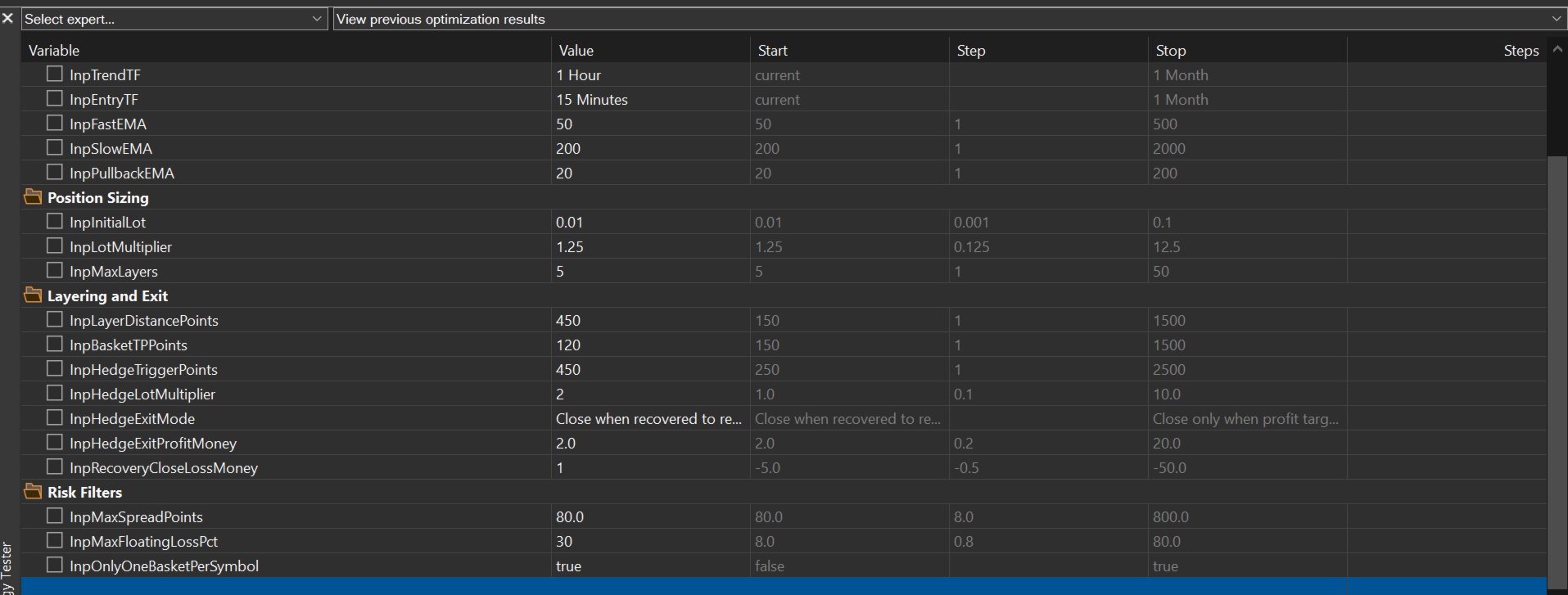This screenshot has height=595, width=1568.
Task: Edit InpEntryTF value 15 Minutes
Action: 651,99
